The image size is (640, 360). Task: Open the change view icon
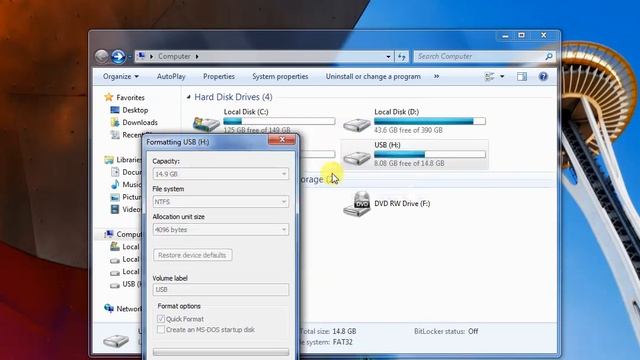(x=489, y=76)
